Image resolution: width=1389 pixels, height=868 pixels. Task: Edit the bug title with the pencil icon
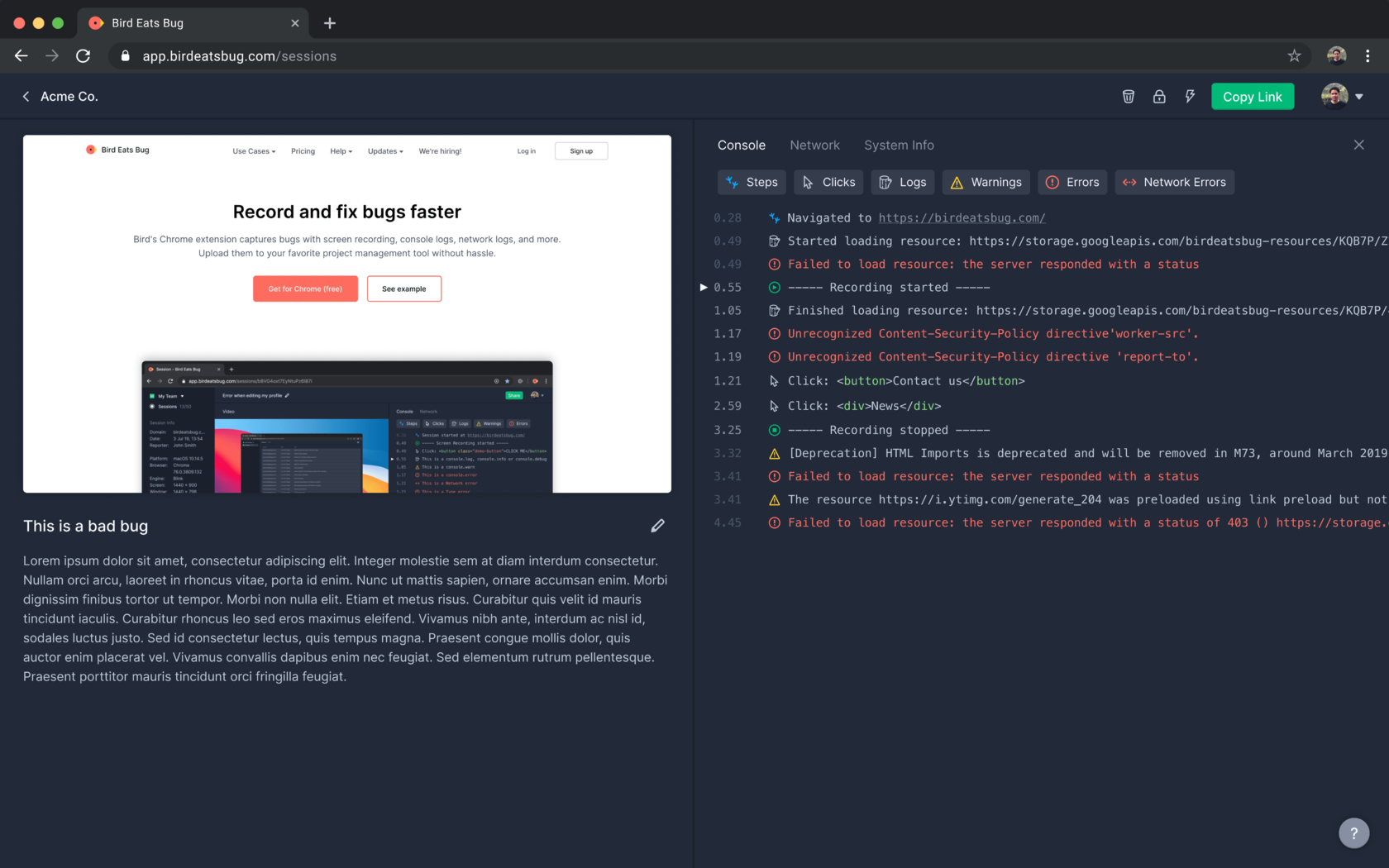coord(657,526)
